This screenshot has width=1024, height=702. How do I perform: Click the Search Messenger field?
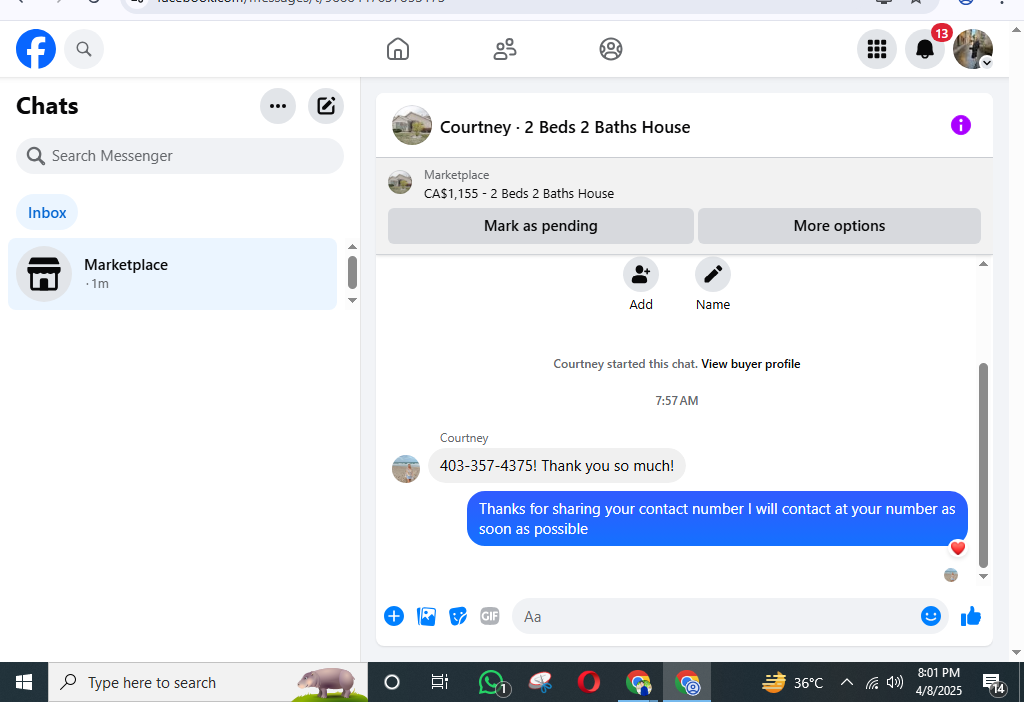coord(180,156)
